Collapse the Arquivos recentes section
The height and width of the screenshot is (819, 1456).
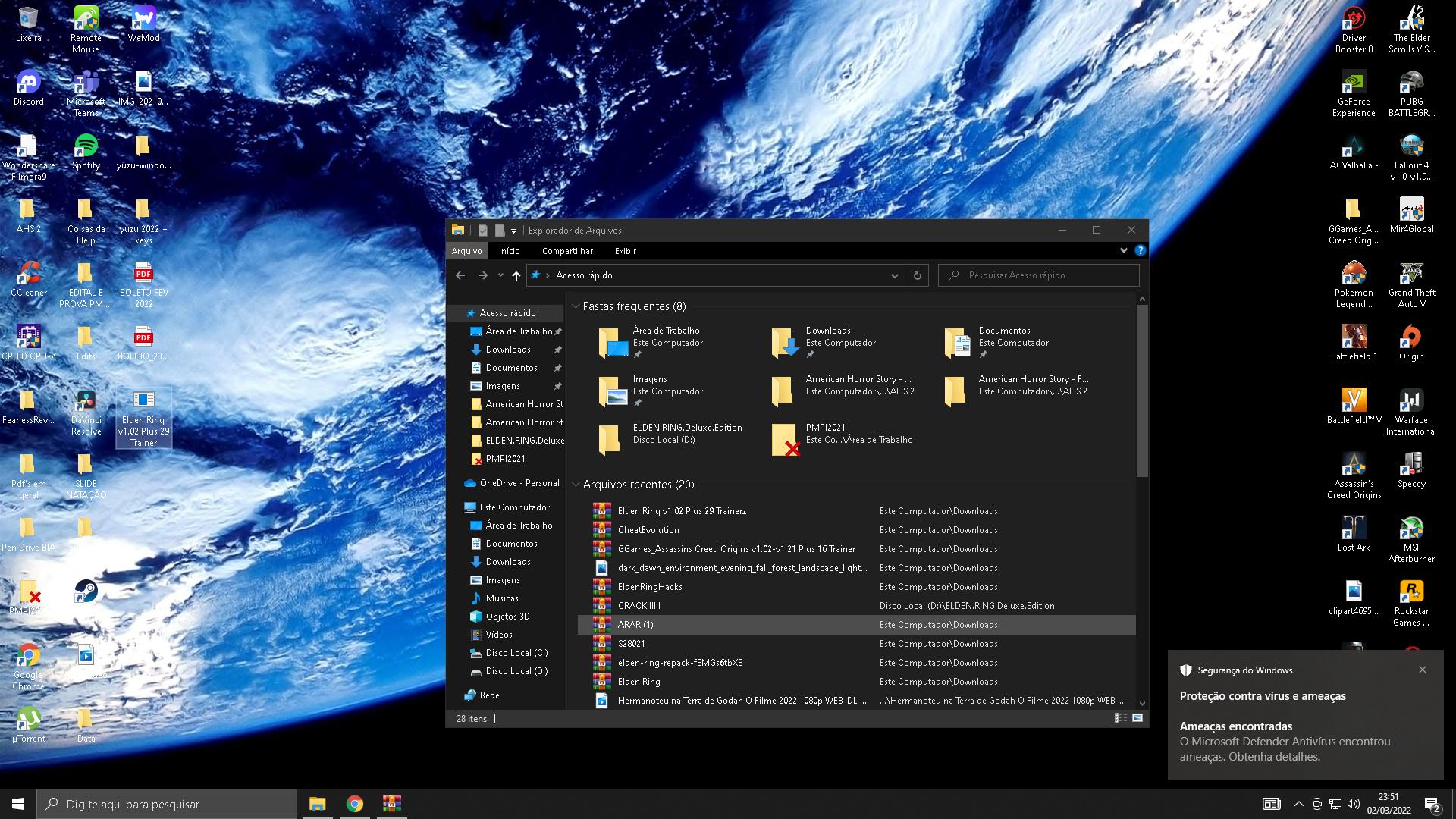(576, 485)
